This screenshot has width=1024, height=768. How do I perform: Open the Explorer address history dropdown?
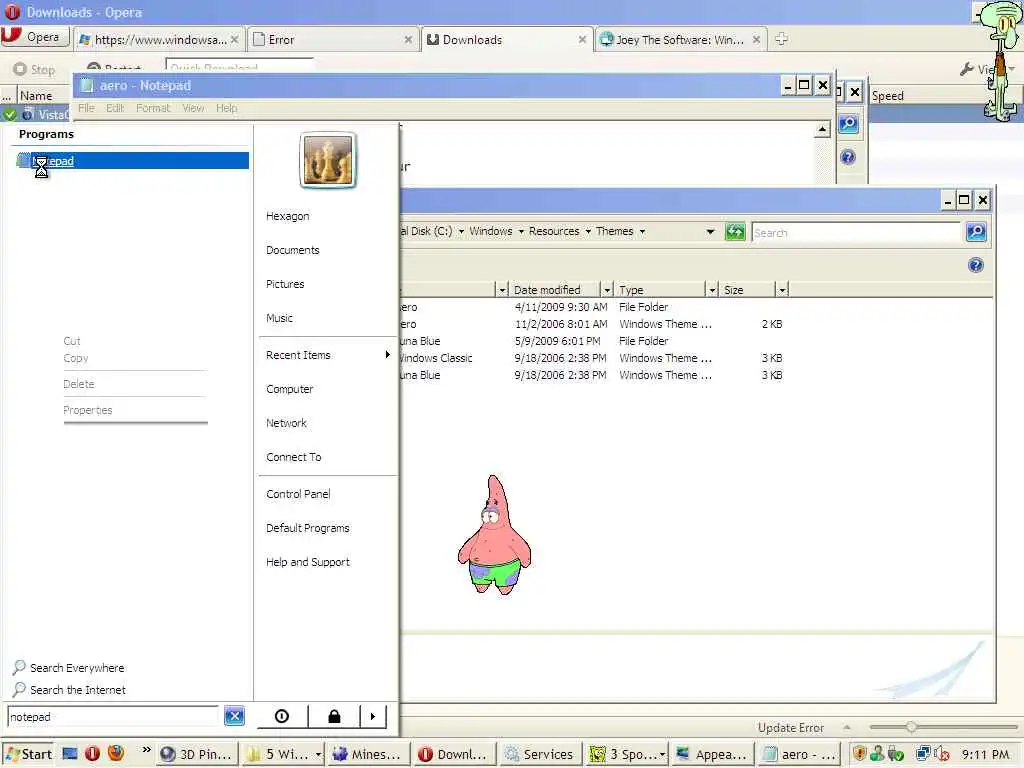tap(711, 232)
